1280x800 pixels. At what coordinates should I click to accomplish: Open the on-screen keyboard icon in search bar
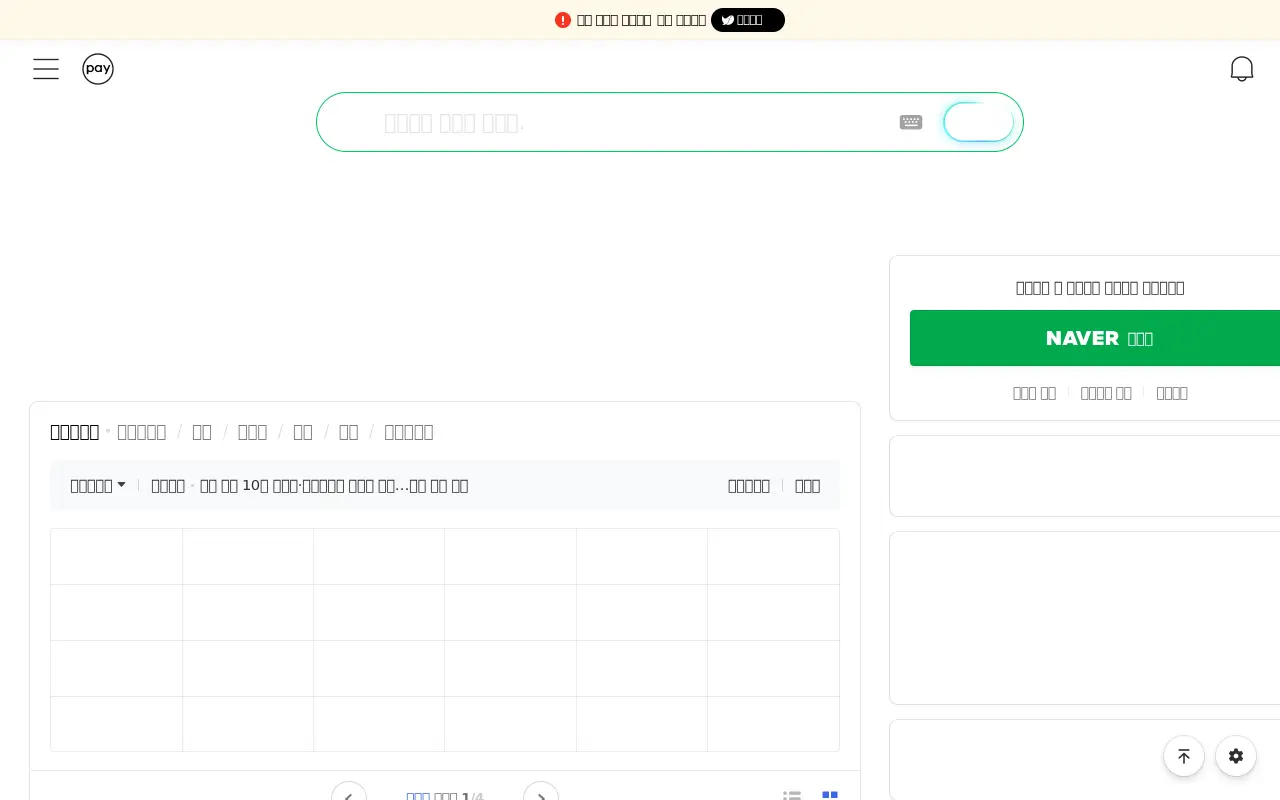[x=911, y=122]
